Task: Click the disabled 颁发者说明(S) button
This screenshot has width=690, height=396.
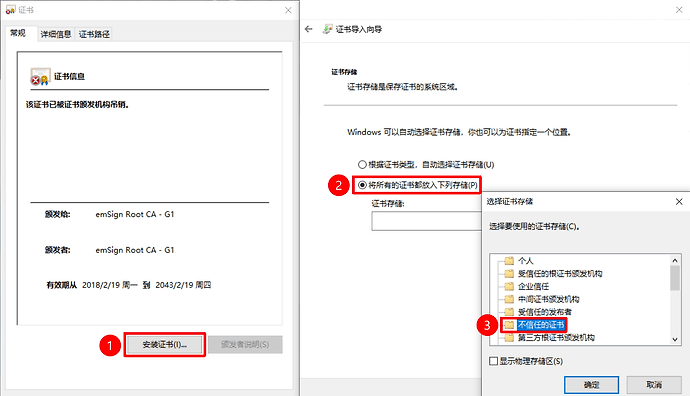Action: (x=245, y=345)
